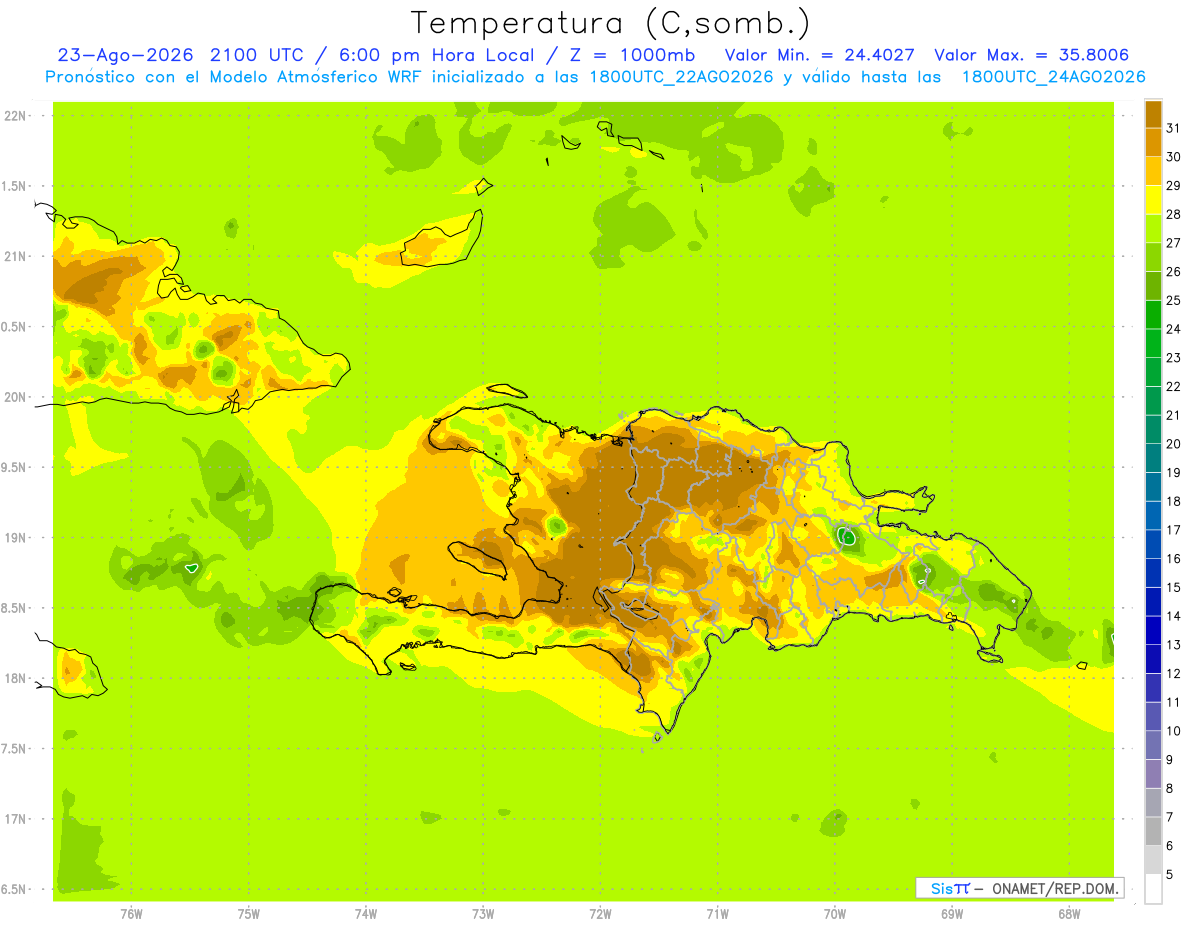
Task: Click the "76W" longitude label
Action: [131, 914]
